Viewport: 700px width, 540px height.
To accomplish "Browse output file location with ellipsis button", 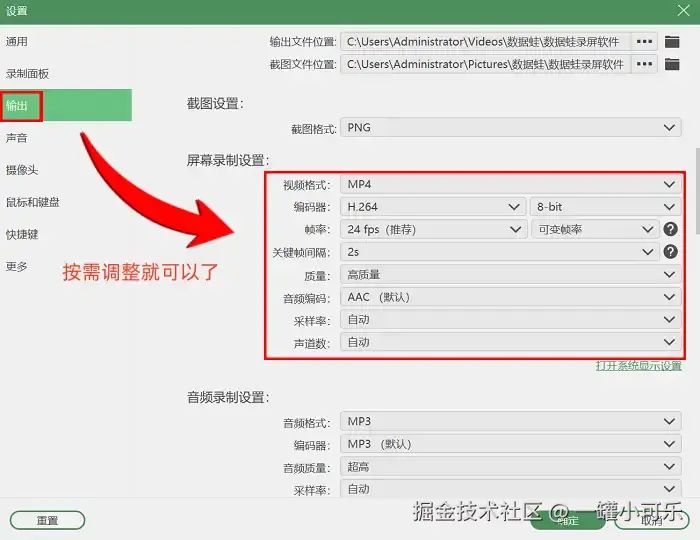I will tap(644, 42).
